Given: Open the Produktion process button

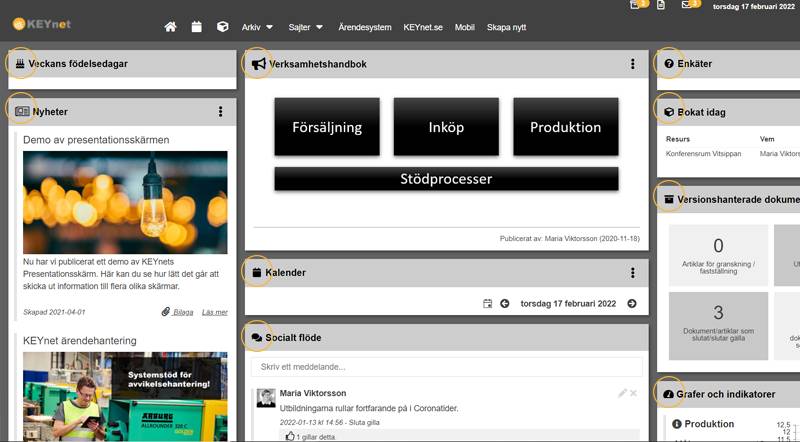Looking at the screenshot, I should click(x=566, y=127).
